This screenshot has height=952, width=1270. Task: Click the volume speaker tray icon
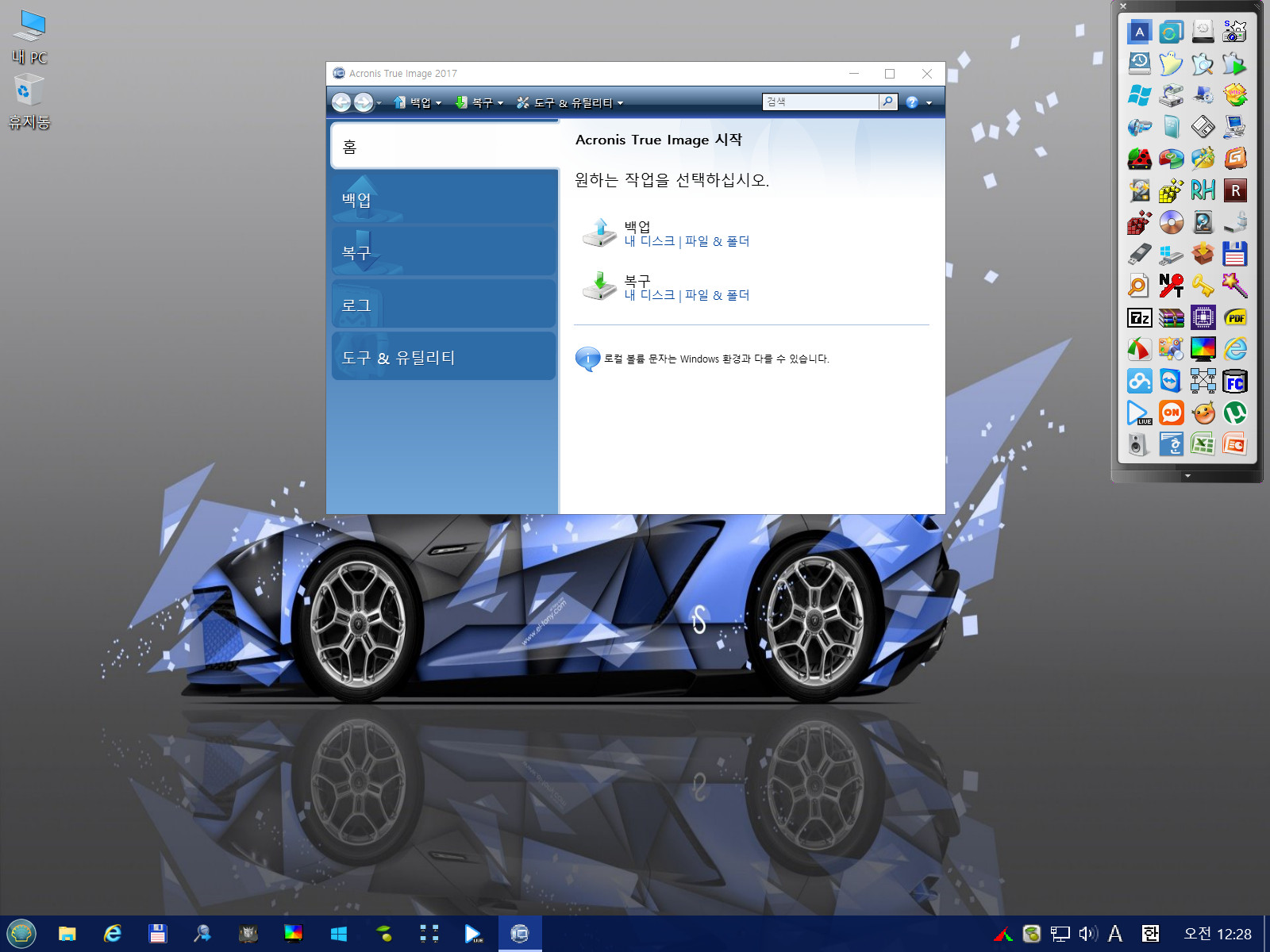click(1088, 934)
